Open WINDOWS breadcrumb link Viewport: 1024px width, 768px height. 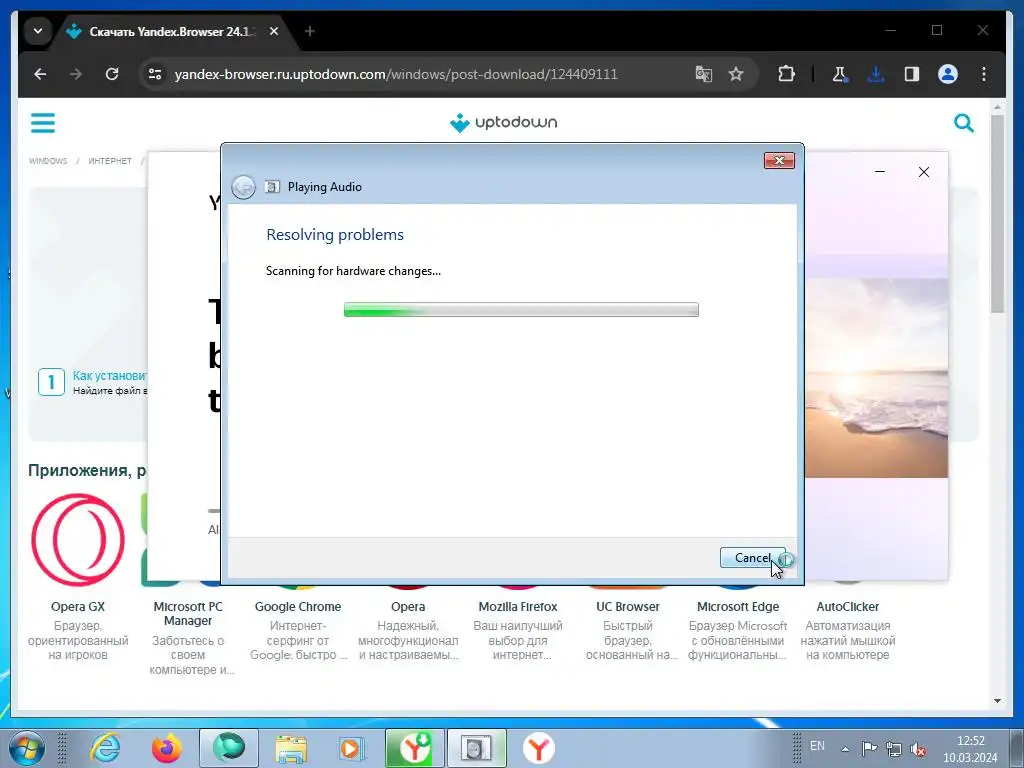coord(48,161)
